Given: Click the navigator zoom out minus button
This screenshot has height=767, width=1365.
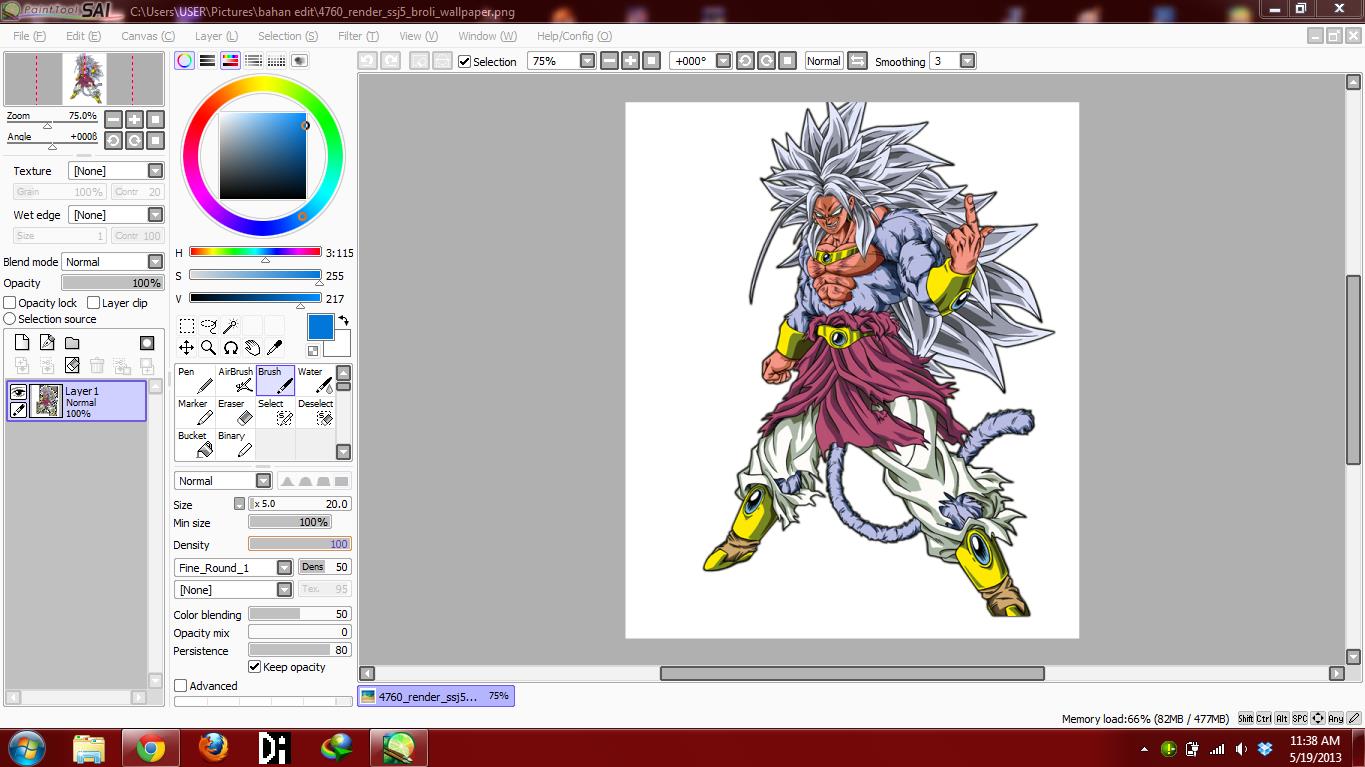Looking at the screenshot, I should coord(113,119).
